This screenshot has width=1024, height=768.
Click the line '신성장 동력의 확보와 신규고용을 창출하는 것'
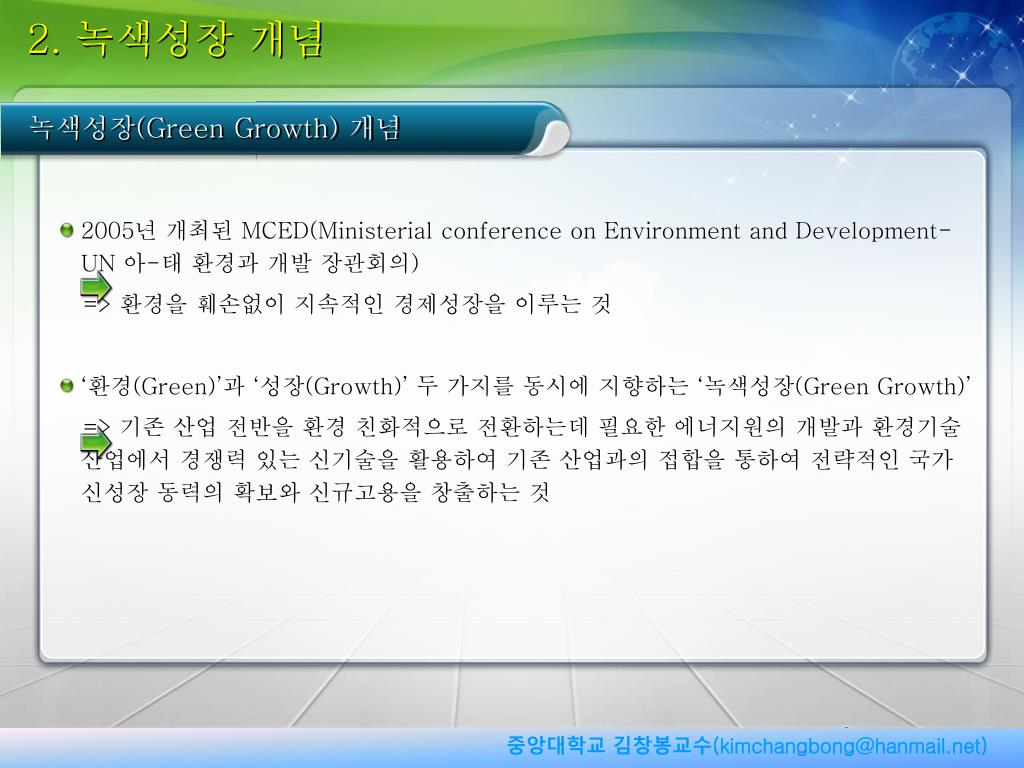[315, 492]
